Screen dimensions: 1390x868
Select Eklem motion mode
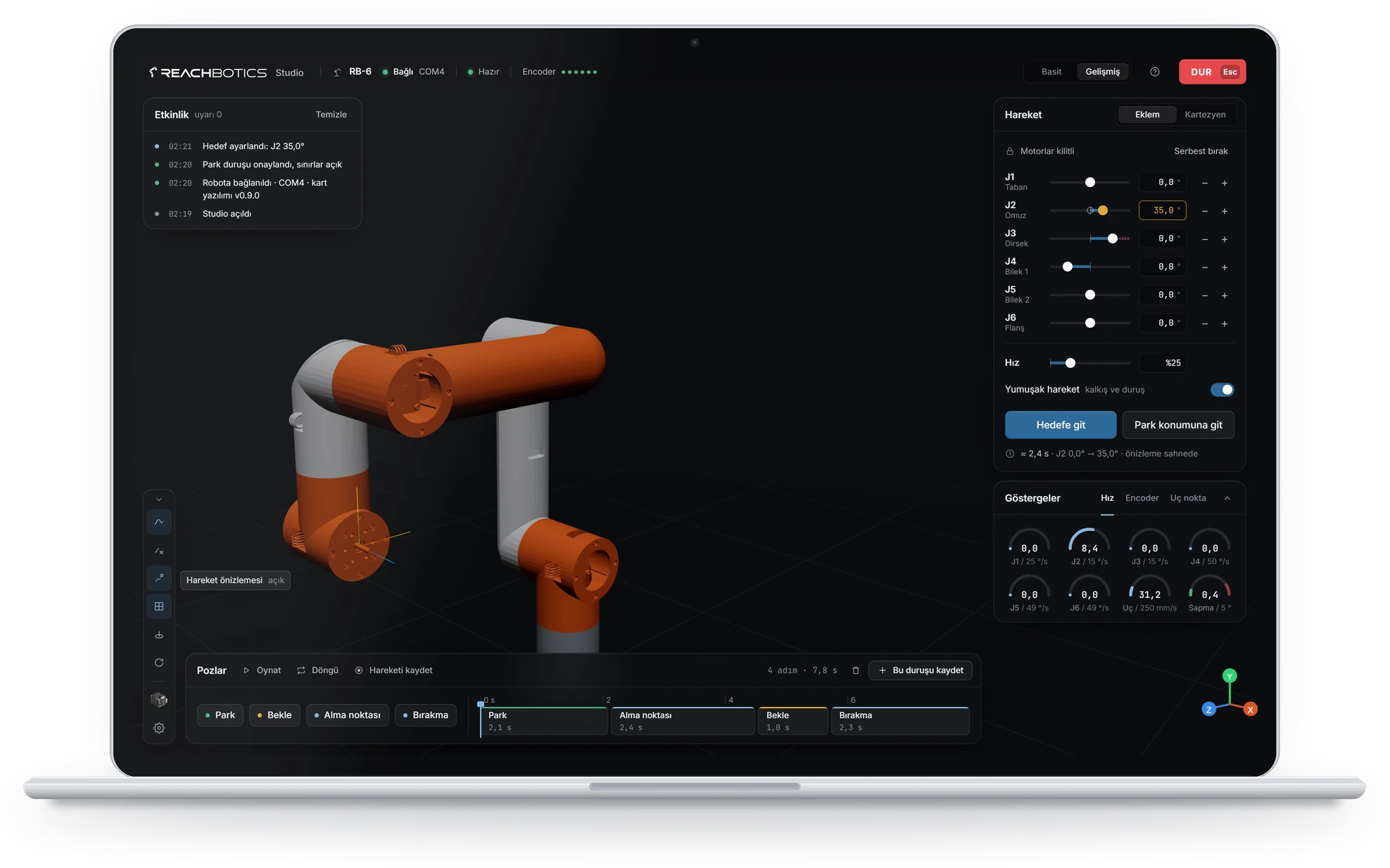click(1147, 115)
